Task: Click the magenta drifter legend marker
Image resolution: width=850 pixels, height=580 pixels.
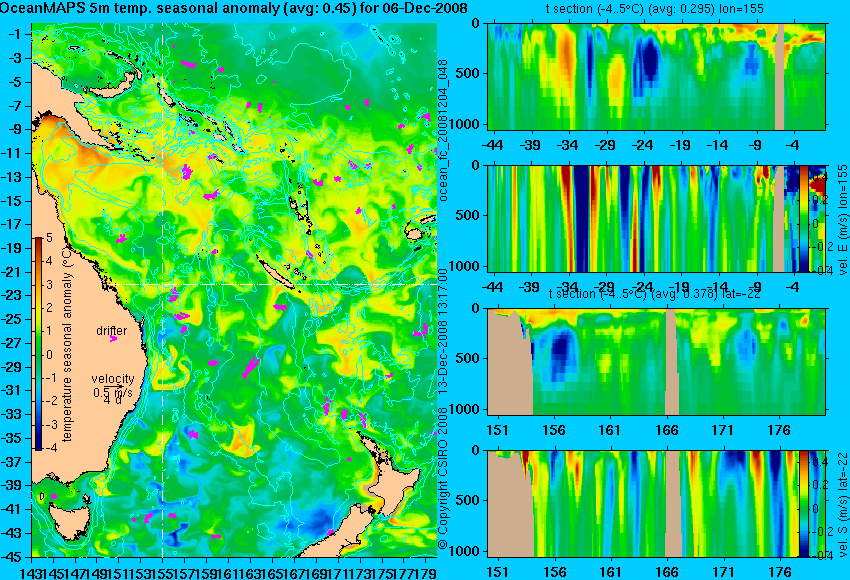Action: pyautogui.click(x=113, y=339)
